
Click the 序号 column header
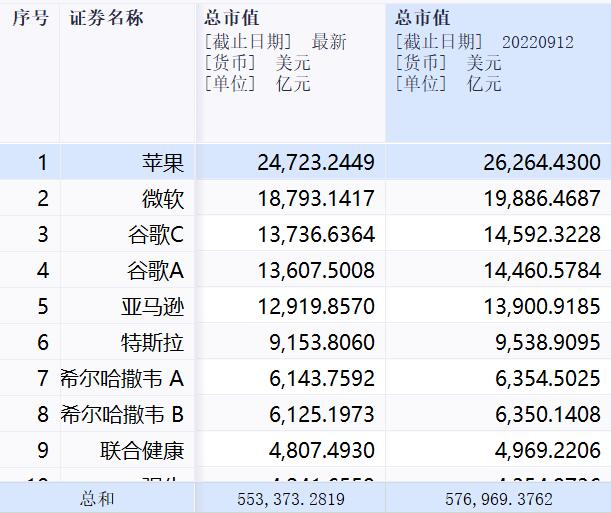point(30,18)
